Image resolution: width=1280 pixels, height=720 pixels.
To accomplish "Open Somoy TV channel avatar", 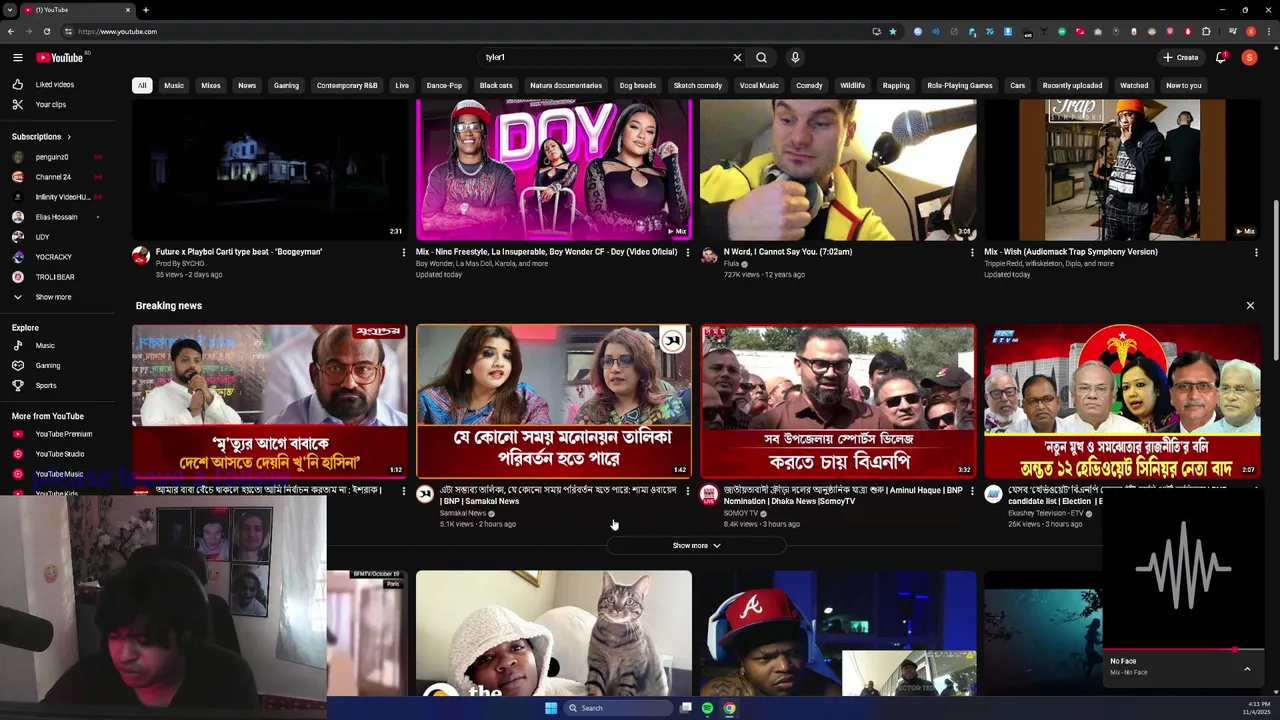I will point(709,494).
